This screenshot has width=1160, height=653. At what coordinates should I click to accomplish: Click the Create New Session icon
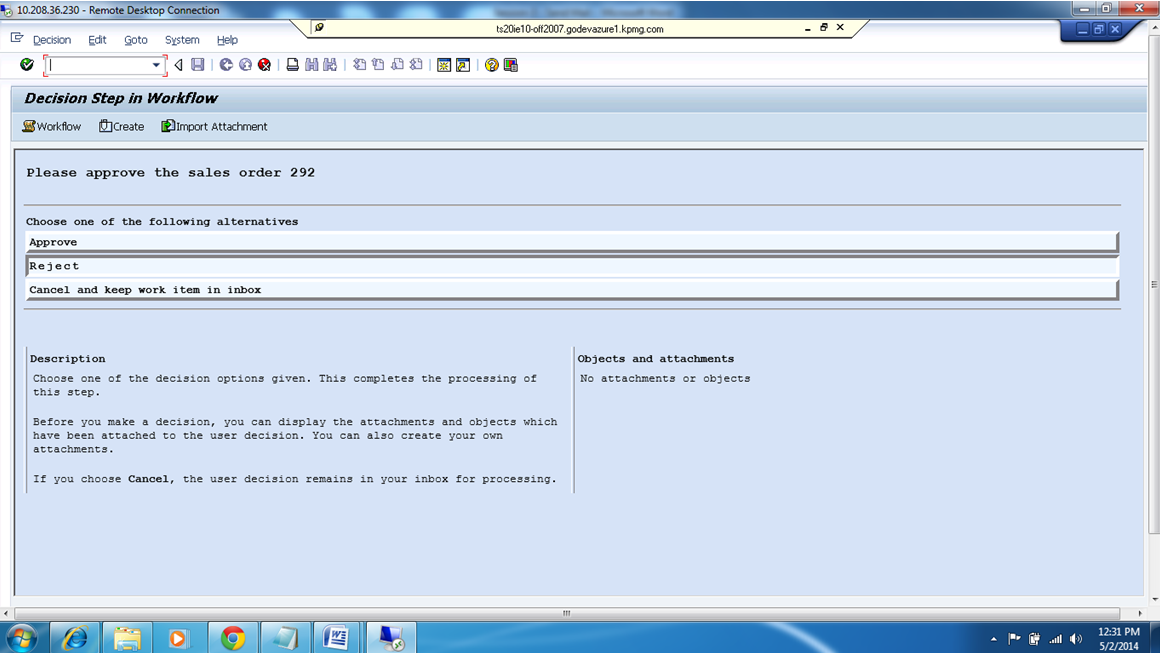443,64
